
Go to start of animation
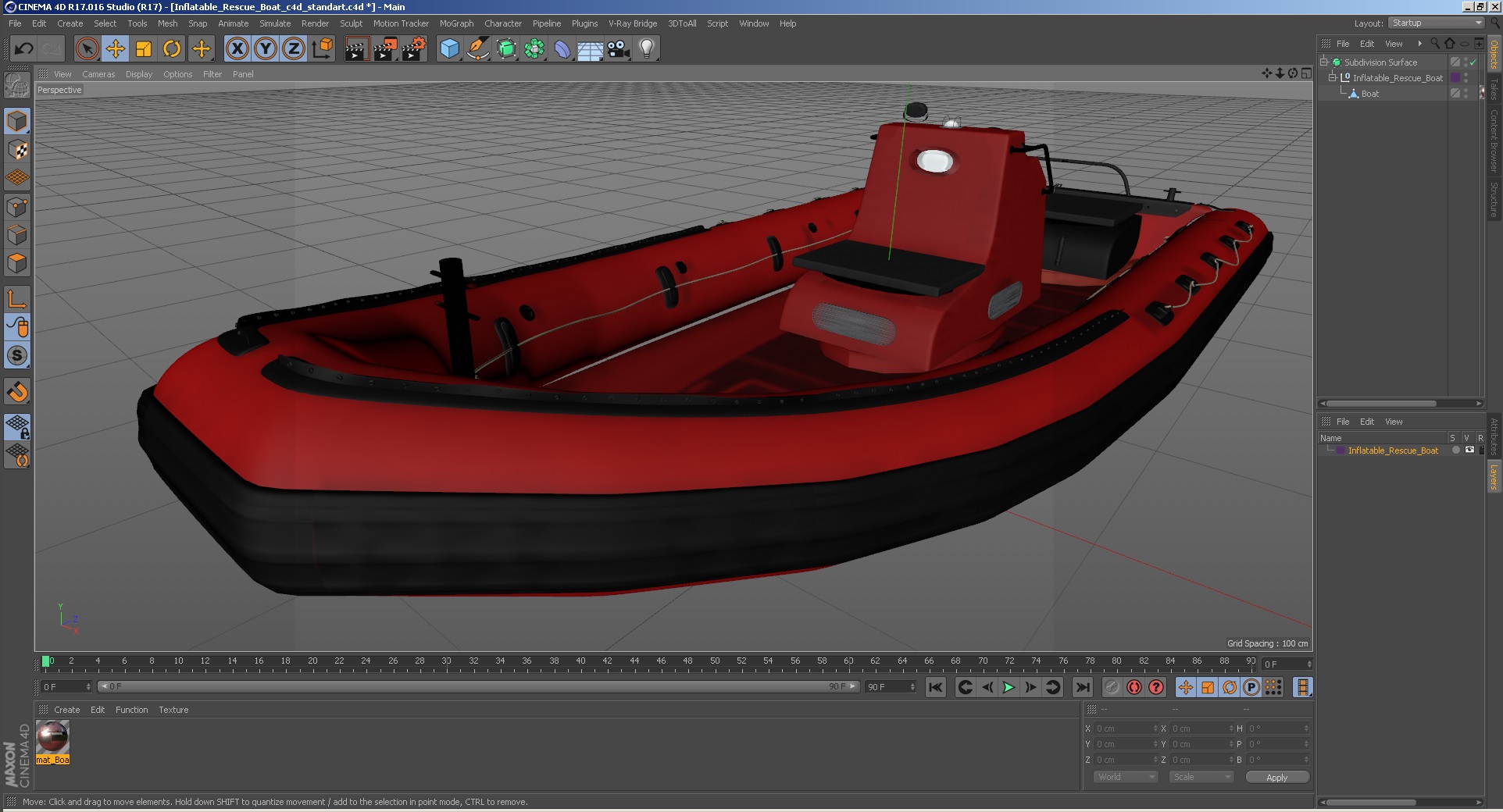click(935, 687)
